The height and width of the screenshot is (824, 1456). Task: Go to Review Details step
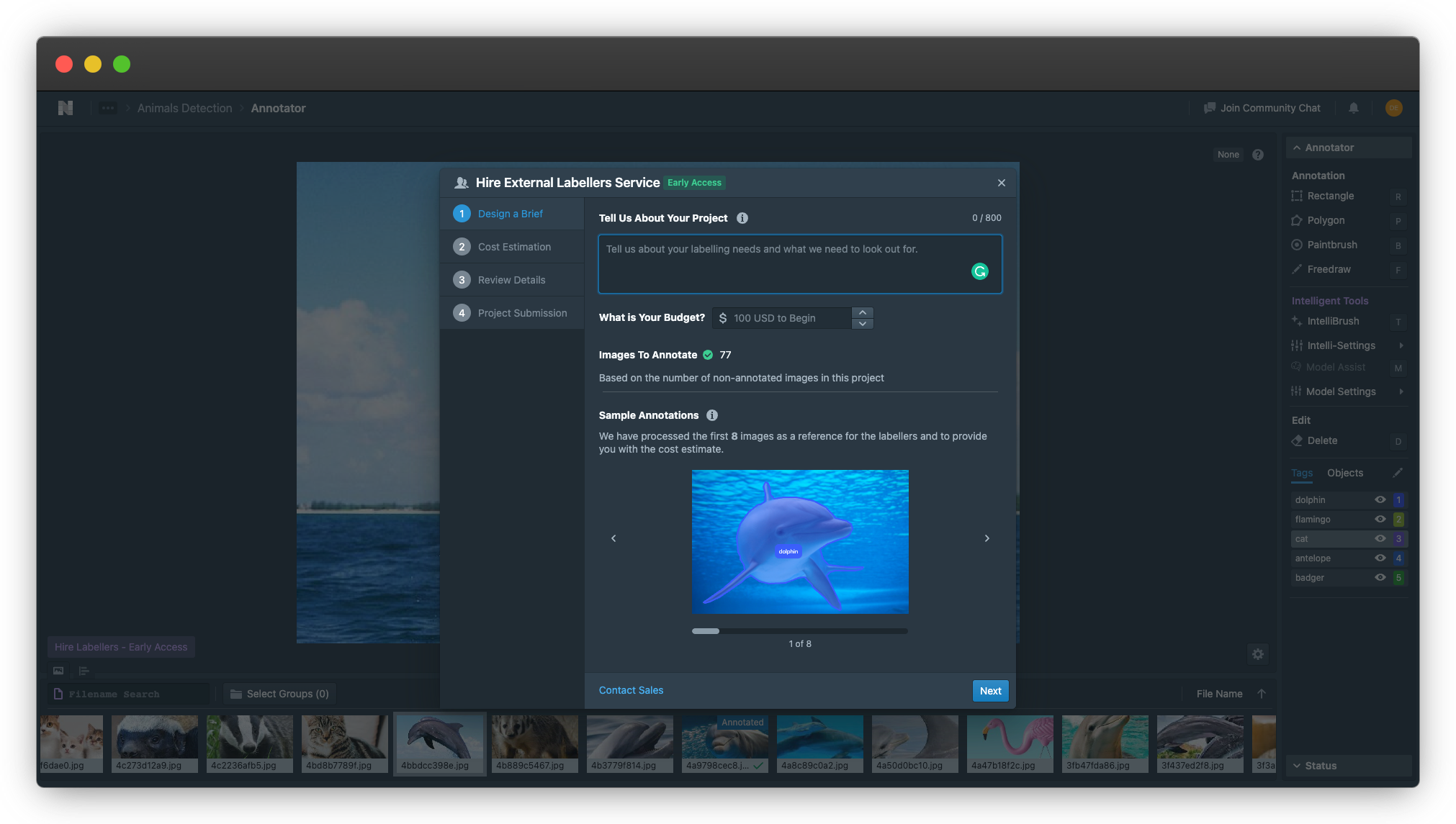512,280
